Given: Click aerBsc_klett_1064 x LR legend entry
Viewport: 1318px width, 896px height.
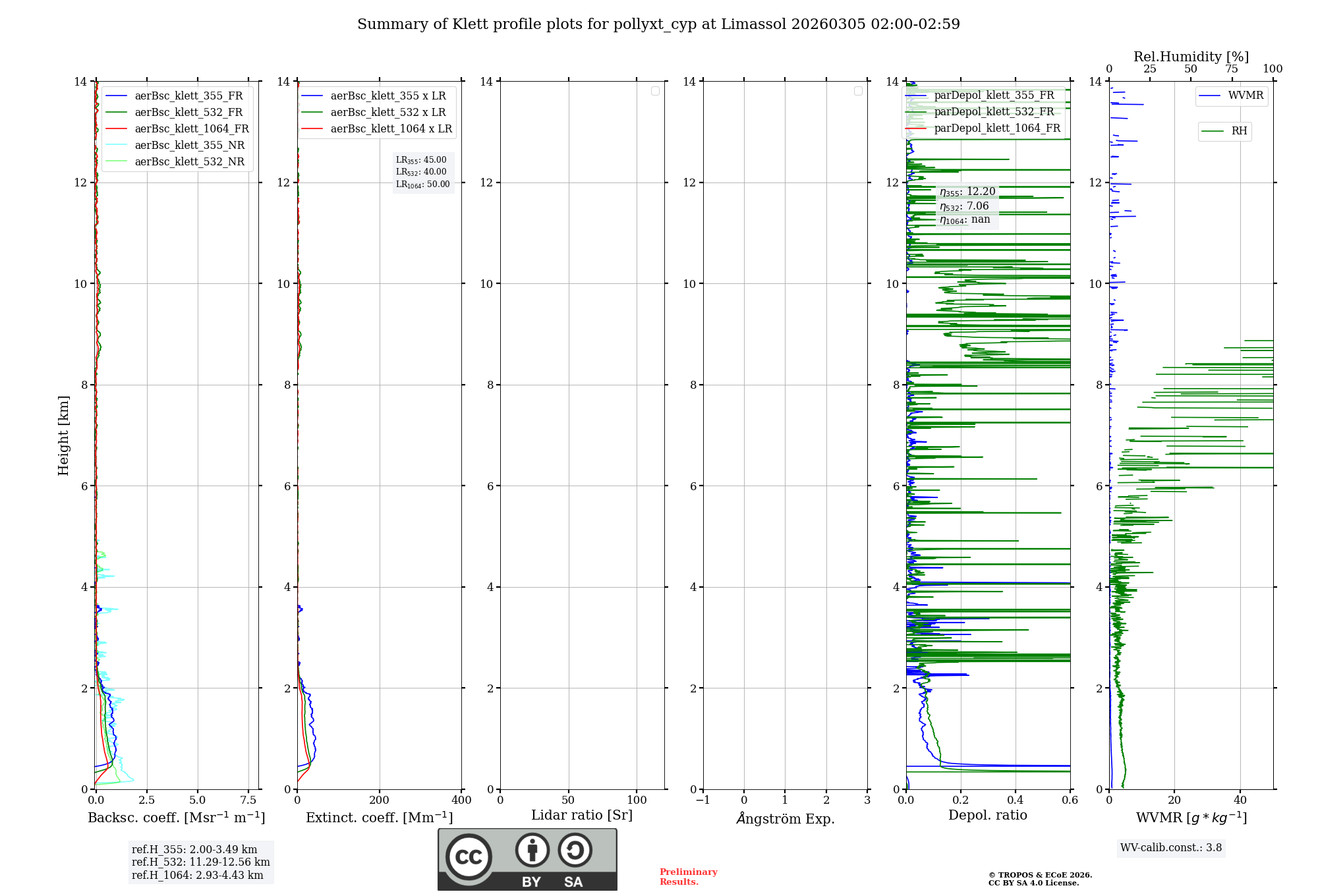Looking at the screenshot, I should coord(391,129).
